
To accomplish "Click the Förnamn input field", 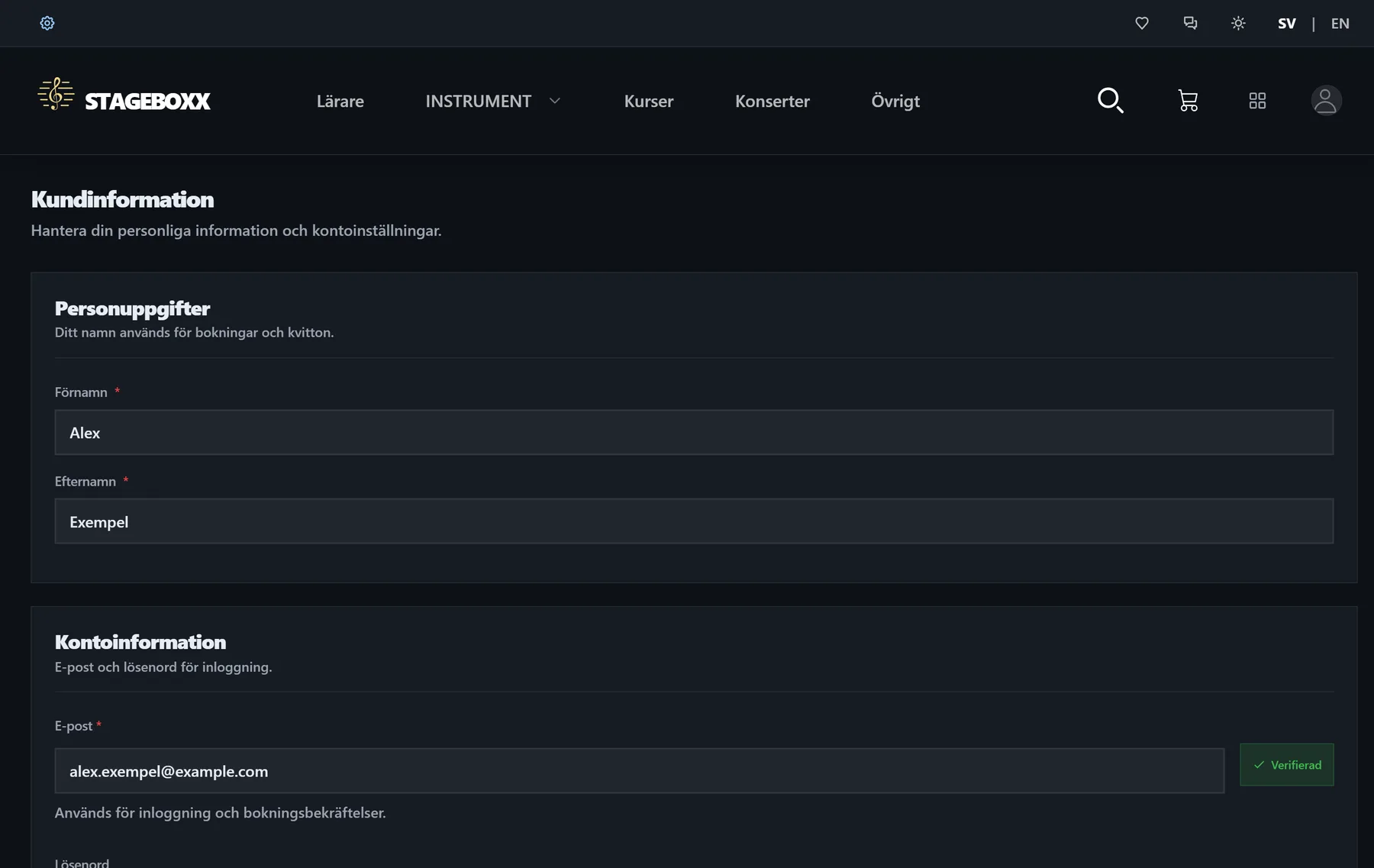I will point(694,432).
